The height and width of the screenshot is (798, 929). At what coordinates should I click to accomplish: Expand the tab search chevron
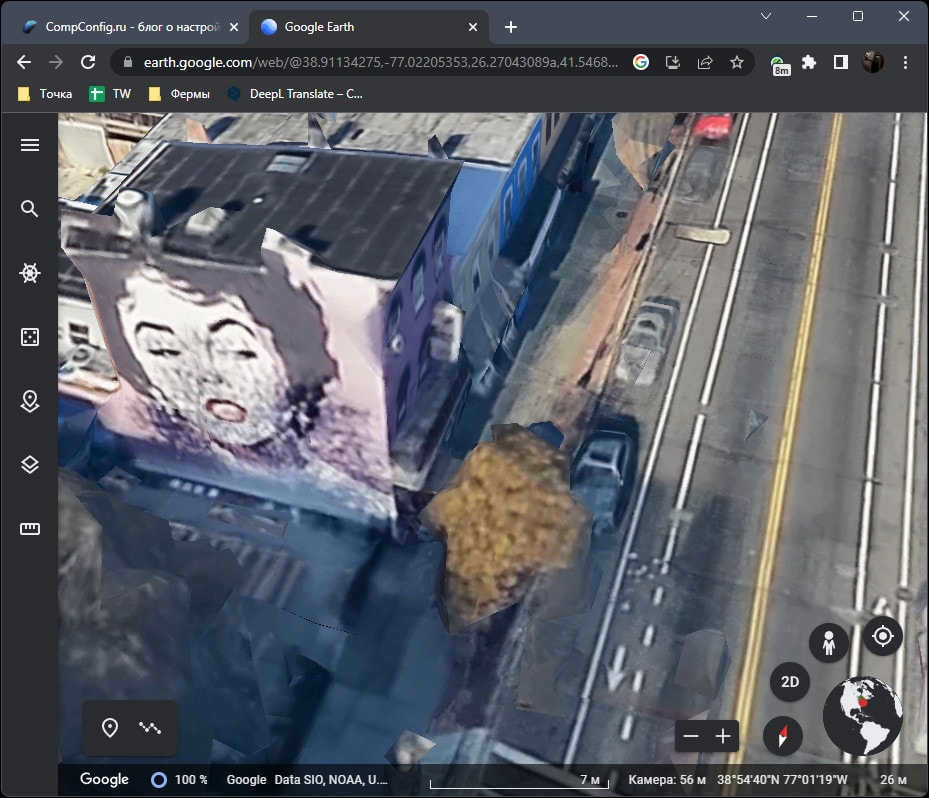pos(766,16)
